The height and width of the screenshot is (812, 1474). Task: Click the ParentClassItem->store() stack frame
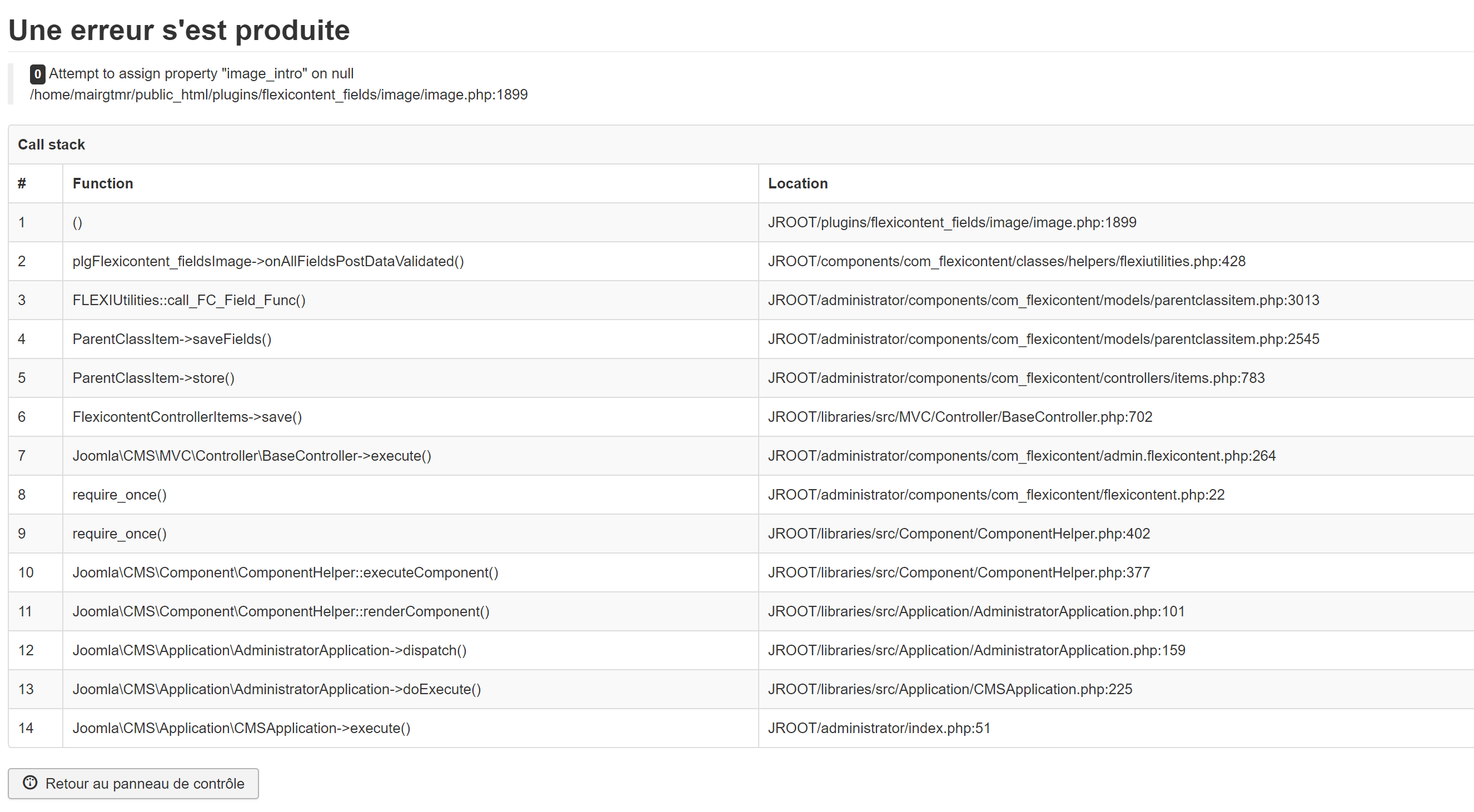[153, 378]
